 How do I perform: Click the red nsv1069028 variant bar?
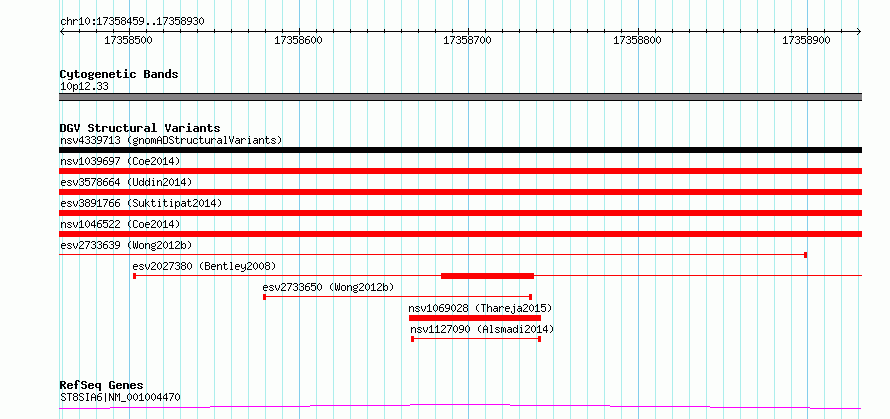pos(475,318)
